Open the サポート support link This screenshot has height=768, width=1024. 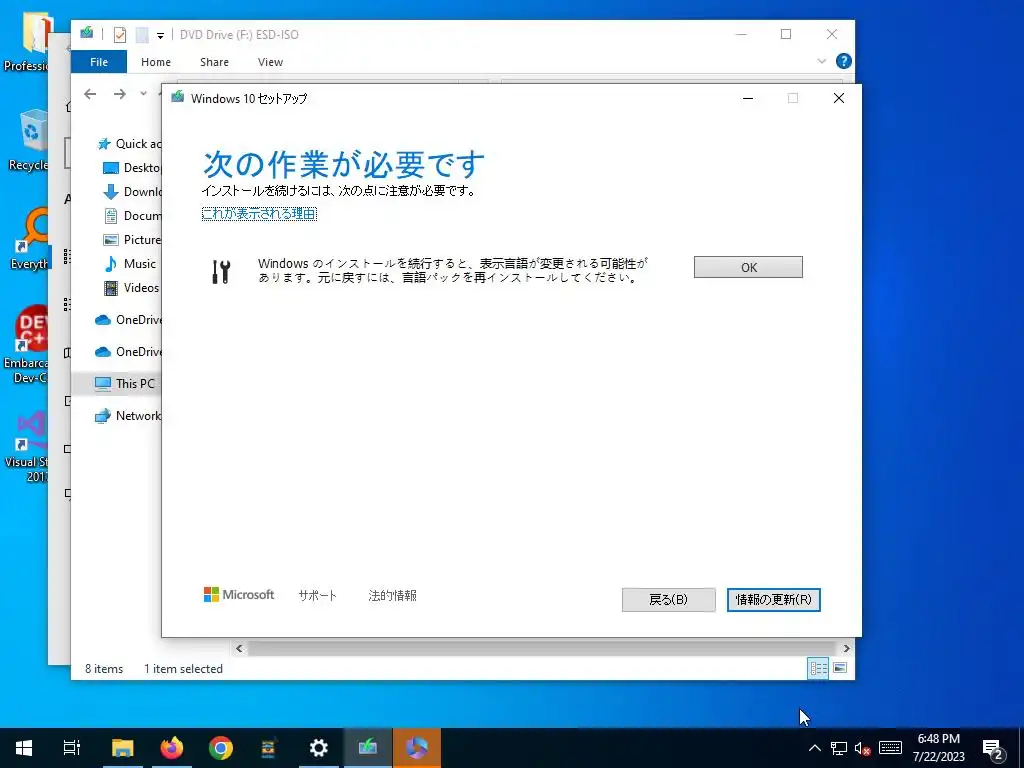click(x=317, y=596)
